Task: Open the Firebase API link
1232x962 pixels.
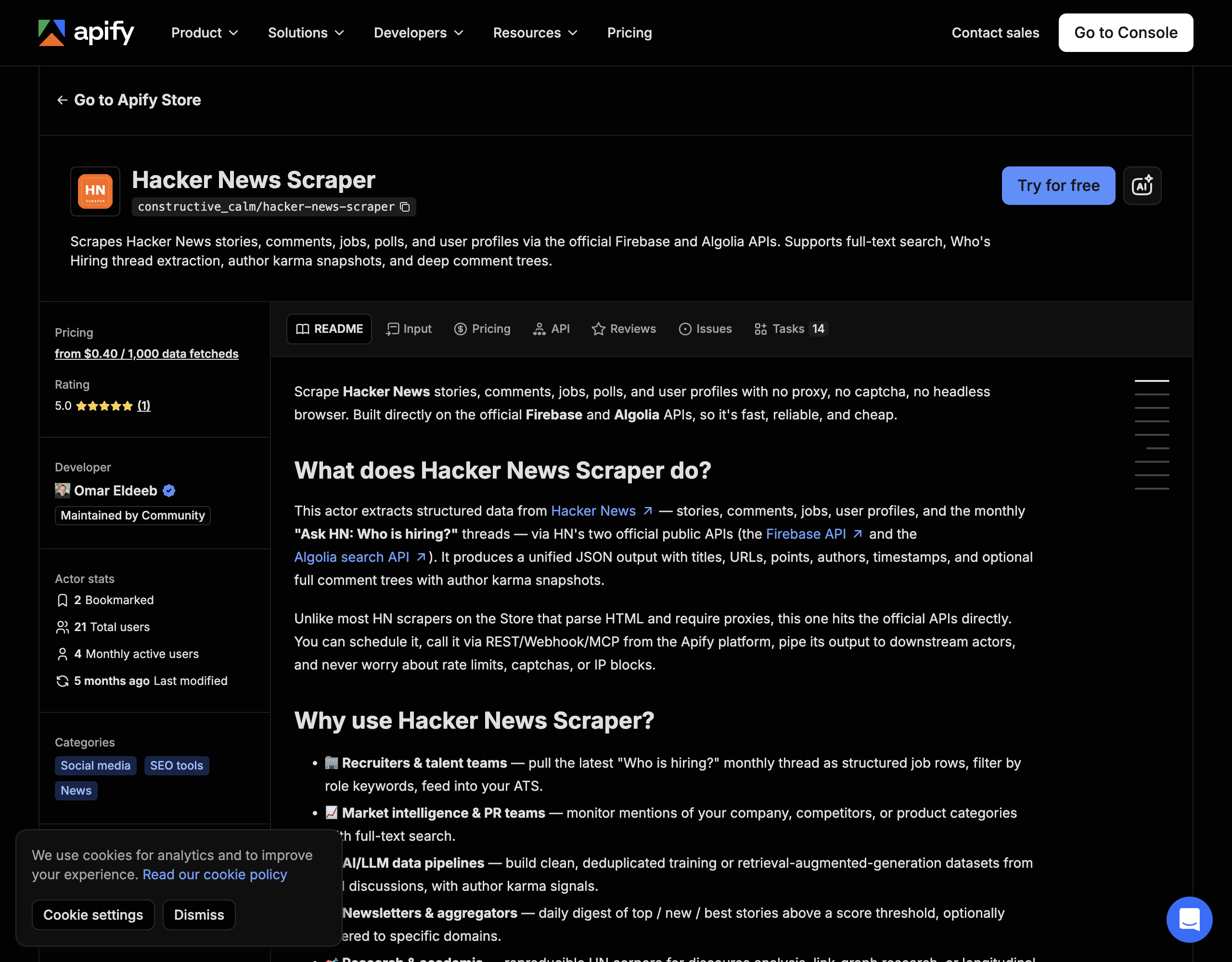Action: pos(806,534)
